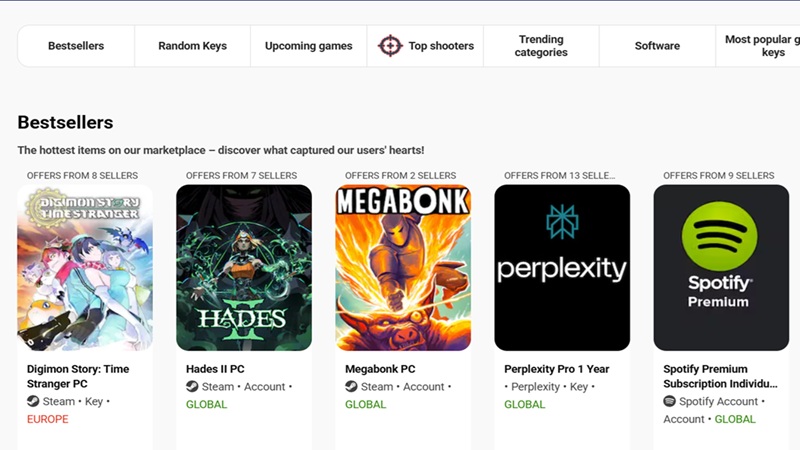Select the Random Keys tab
The height and width of the screenshot is (450, 800).
click(192, 46)
